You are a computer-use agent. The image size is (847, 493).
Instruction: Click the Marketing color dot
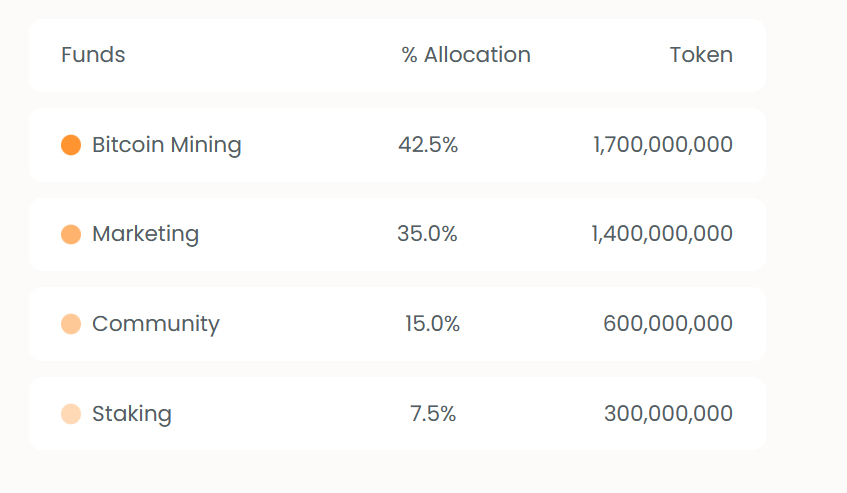[71, 234]
